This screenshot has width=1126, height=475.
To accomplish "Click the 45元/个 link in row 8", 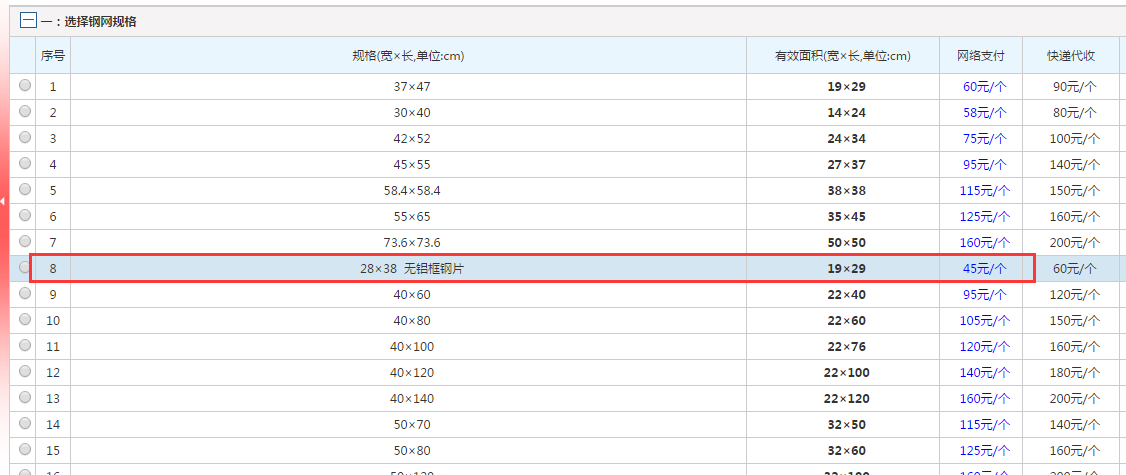I will (985, 269).
